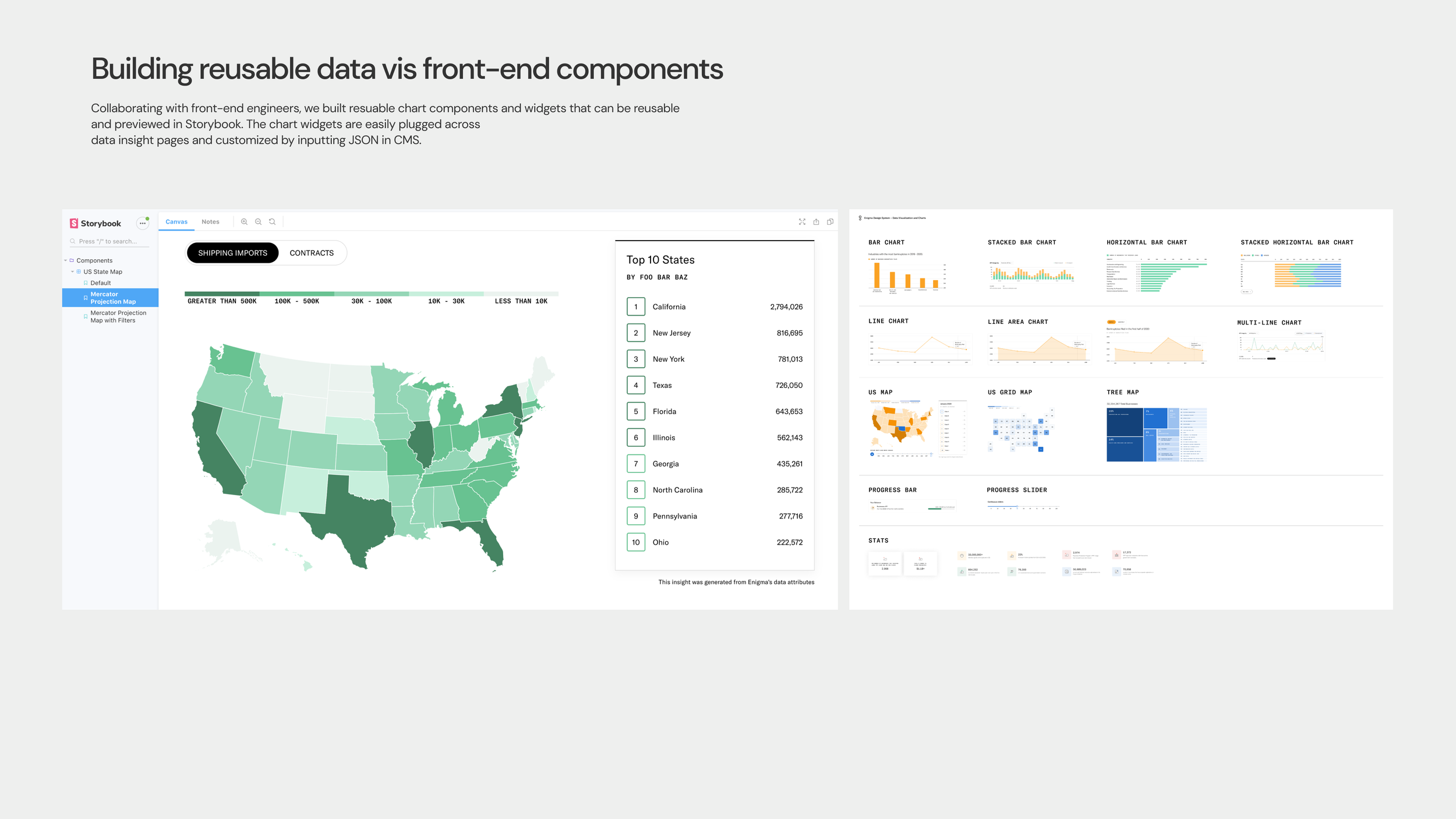Screen dimensions: 1456x819
Task: Click the Enigma data attributes footnote
Action: tap(736, 582)
